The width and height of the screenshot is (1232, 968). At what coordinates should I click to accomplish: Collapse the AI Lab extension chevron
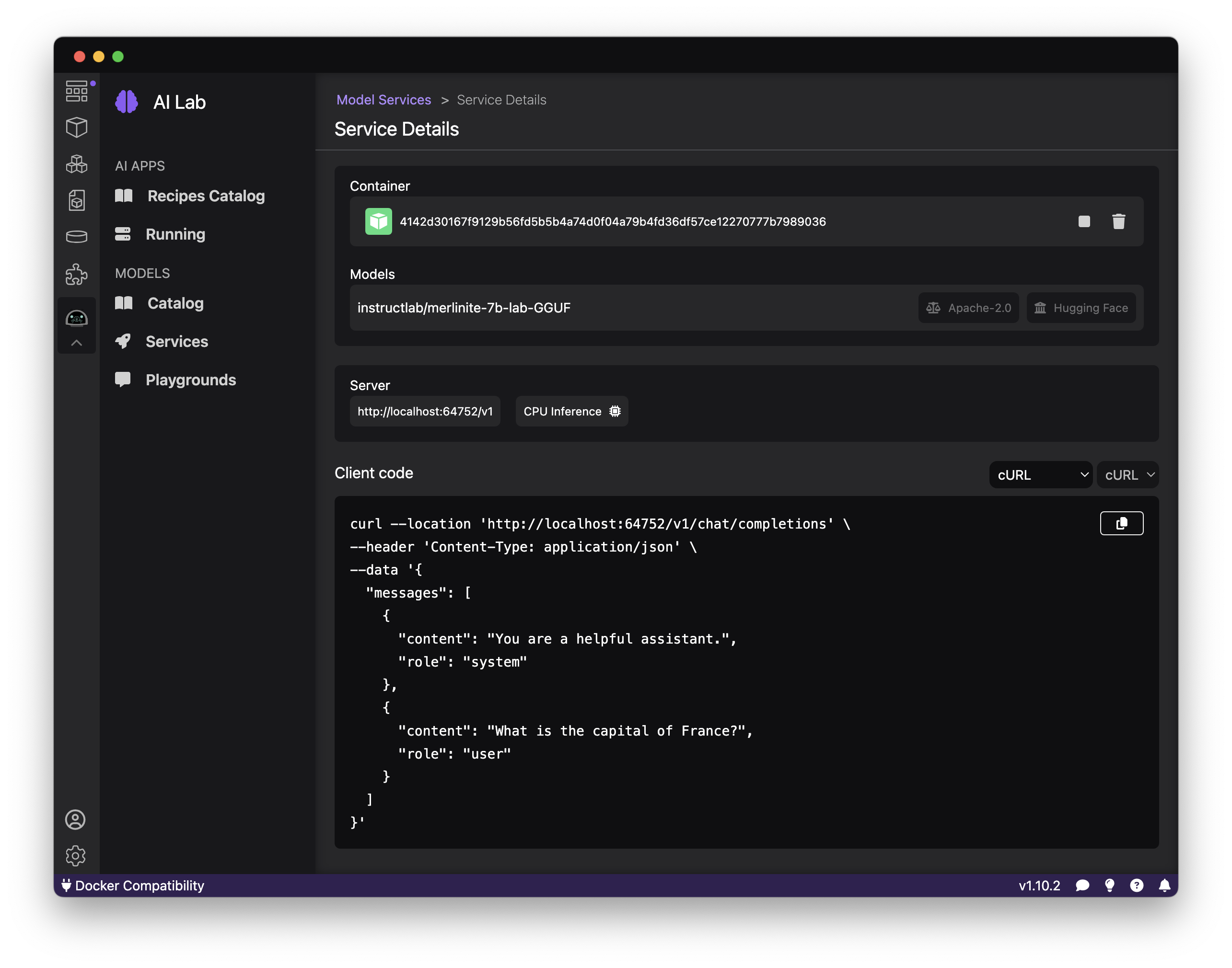(77, 343)
